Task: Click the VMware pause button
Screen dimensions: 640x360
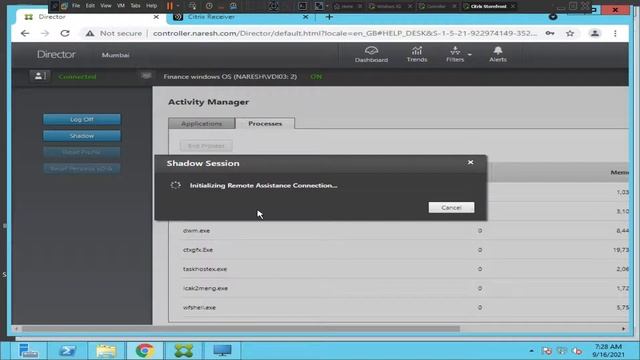Action: pyautogui.click(x=170, y=6)
